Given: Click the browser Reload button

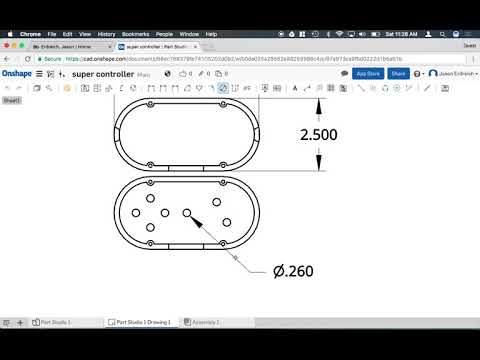Looking at the screenshot, I should click(28, 59).
